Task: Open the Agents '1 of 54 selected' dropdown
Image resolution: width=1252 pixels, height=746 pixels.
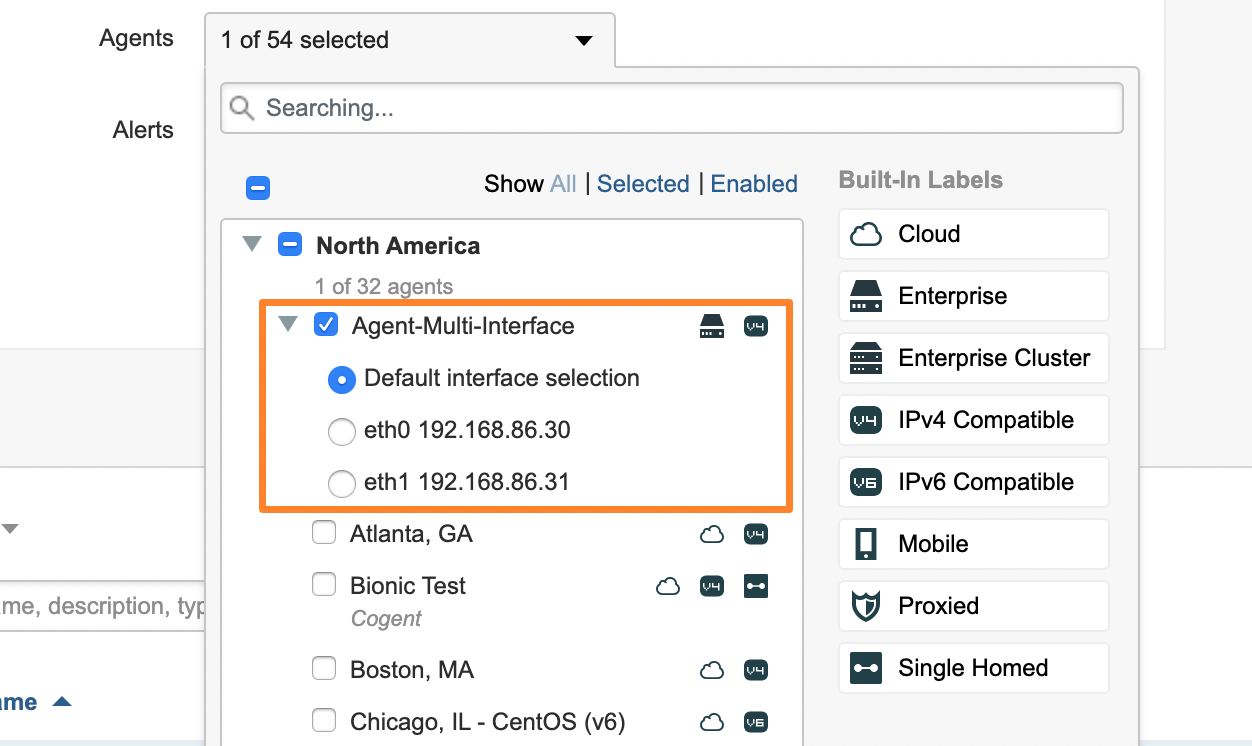Action: tap(409, 40)
